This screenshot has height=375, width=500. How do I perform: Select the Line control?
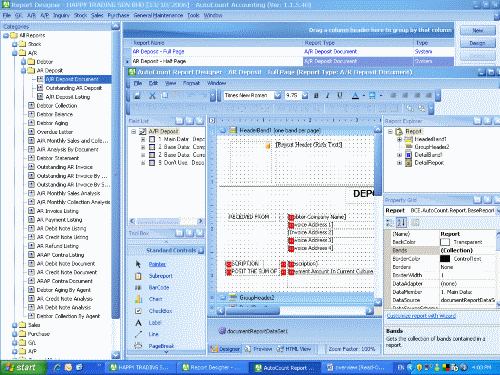pos(153,334)
